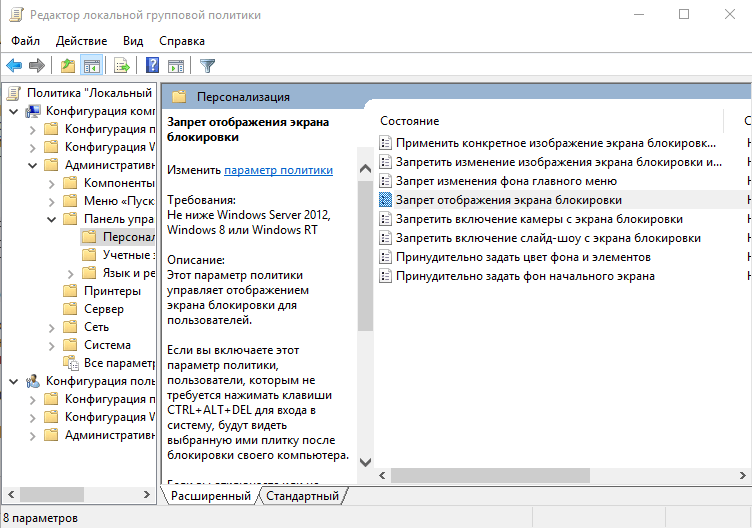
Task: Click the Up one level folder icon
Action: click(x=68, y=66)
